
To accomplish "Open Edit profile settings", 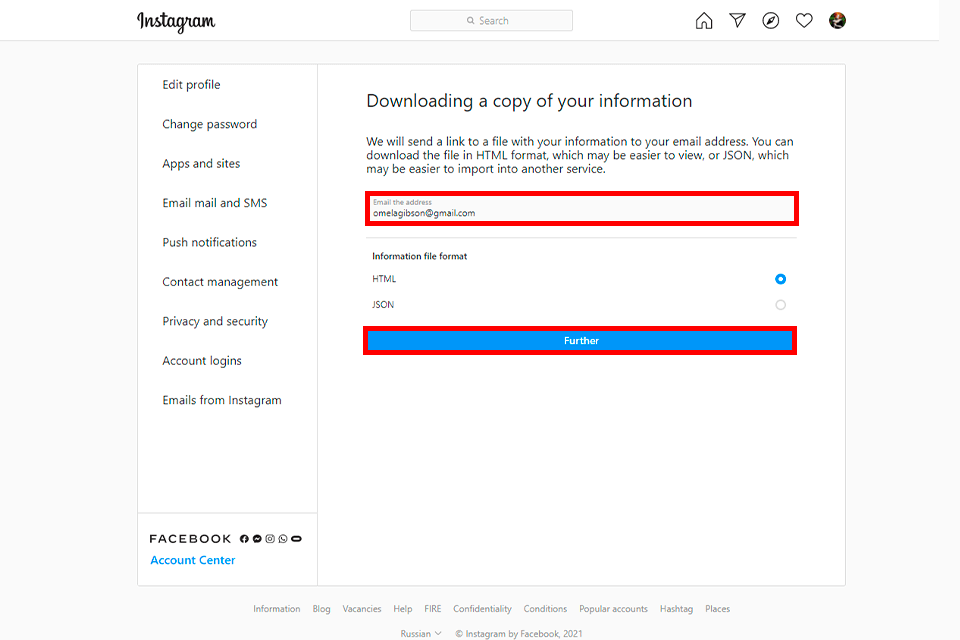I will pyautogui.click(x=191, y=85).
